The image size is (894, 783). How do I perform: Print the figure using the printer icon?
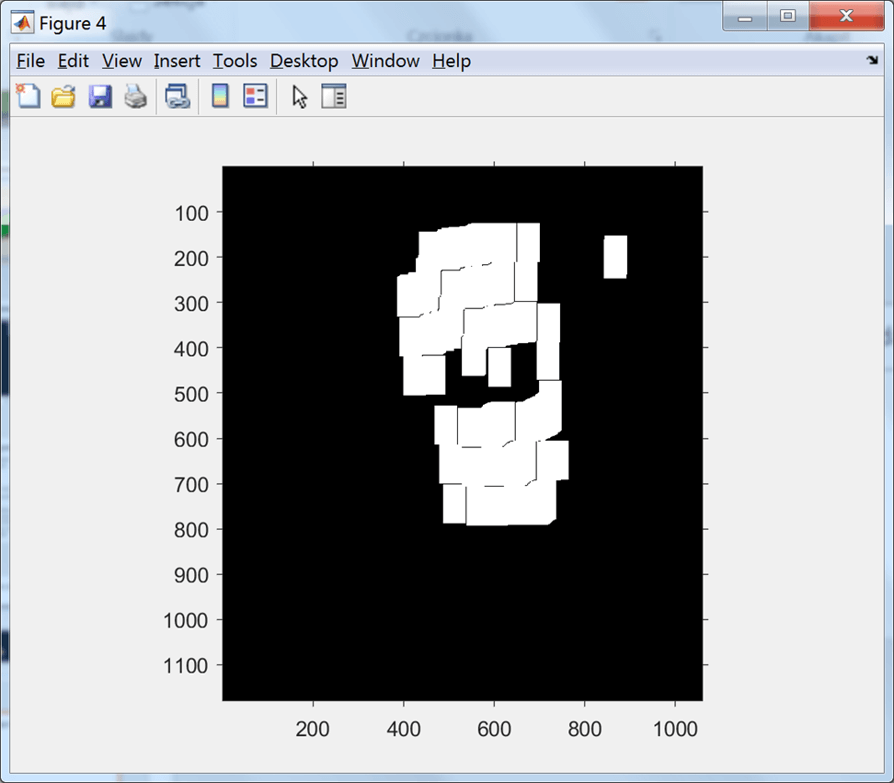(x=136, y=96)
